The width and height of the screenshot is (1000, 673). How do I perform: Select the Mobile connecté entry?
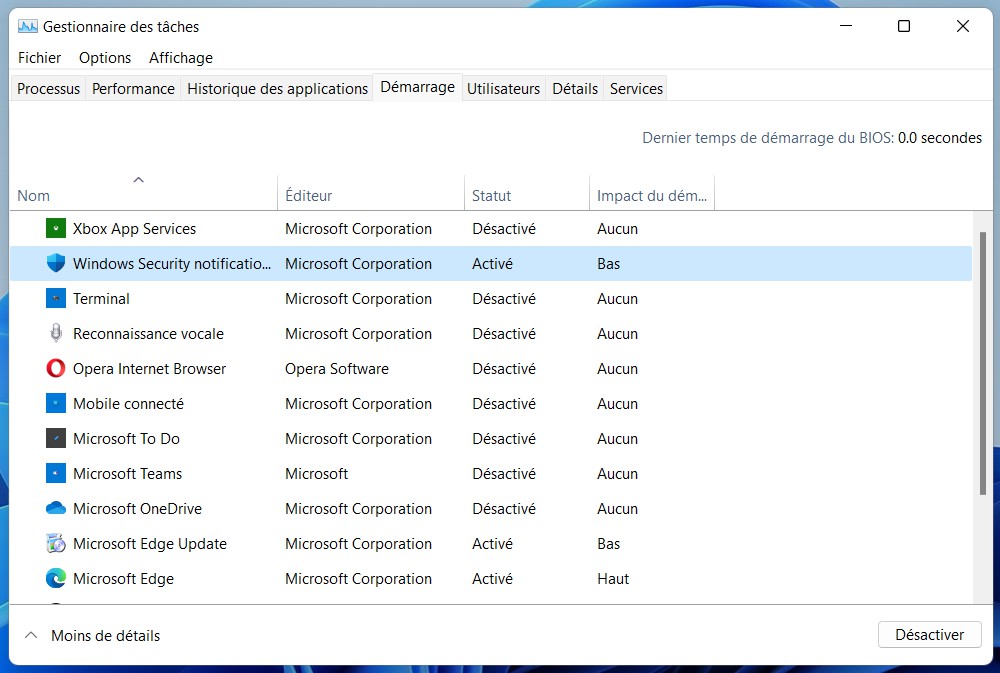[128, 404]
